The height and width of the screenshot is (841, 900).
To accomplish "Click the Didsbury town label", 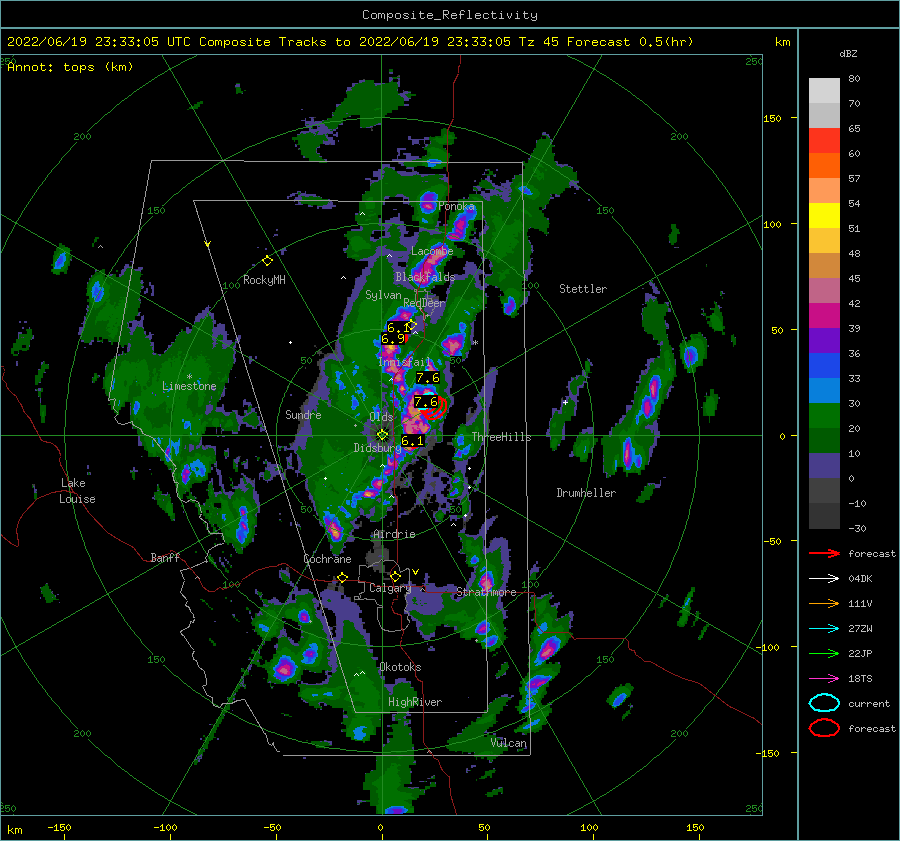I will tap(377, 448).
